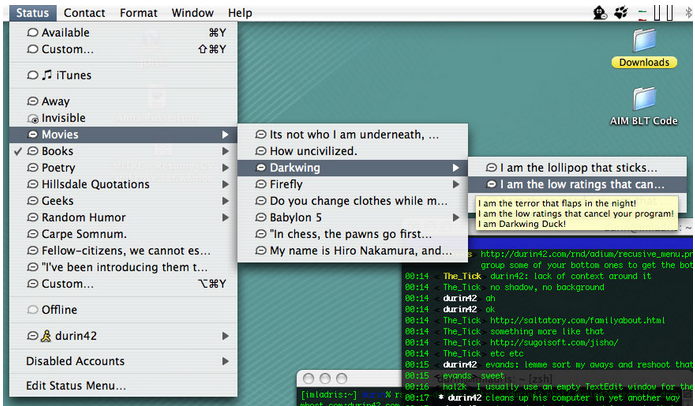Click the Movies away bubble icon
This screenshot has height=406, width=695.
tap(32, 134)
